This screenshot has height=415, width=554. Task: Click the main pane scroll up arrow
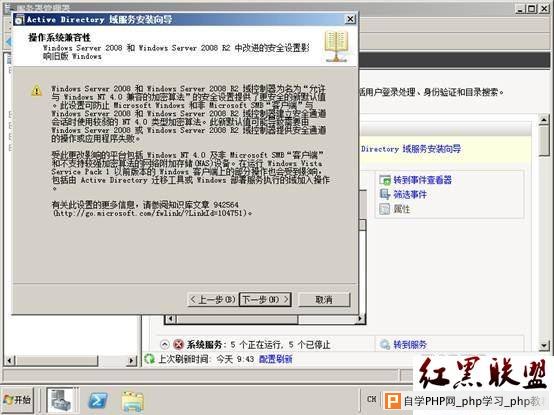click(x=544, y=120)
